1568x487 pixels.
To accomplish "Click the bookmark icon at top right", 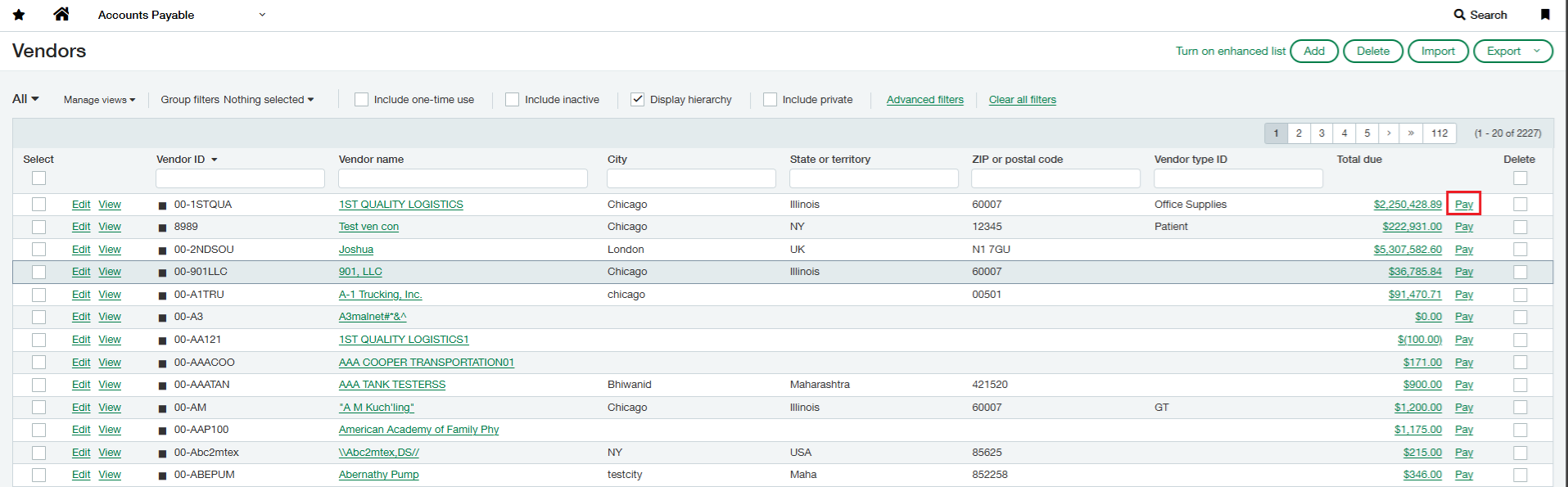I will (1544, 15).
